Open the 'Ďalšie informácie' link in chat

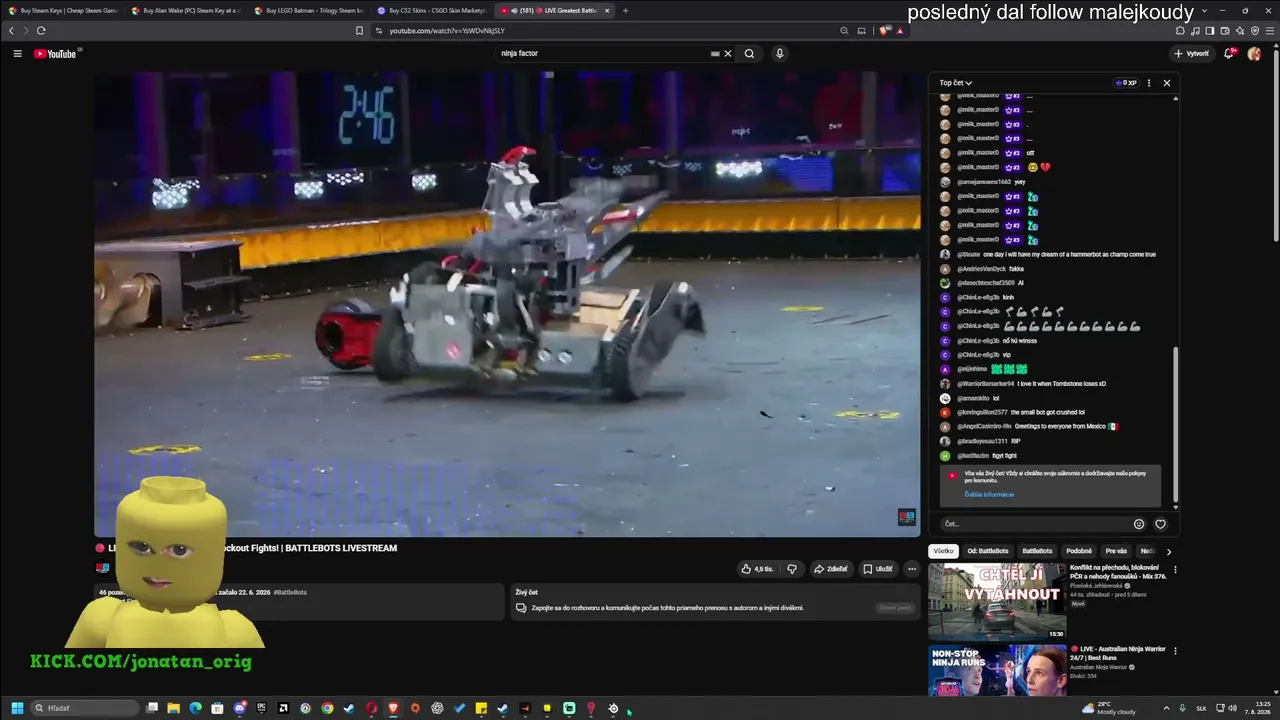pyautogui.click(x=989, y=495)
